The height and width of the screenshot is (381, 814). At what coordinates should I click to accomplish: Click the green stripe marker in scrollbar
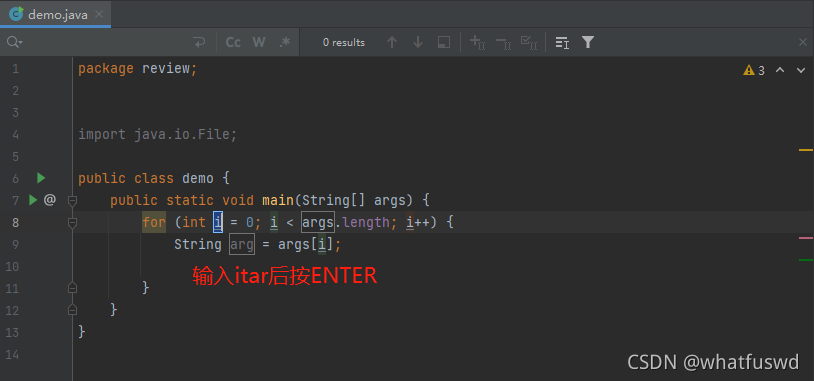pyautogui.click(x=806, y=260)
